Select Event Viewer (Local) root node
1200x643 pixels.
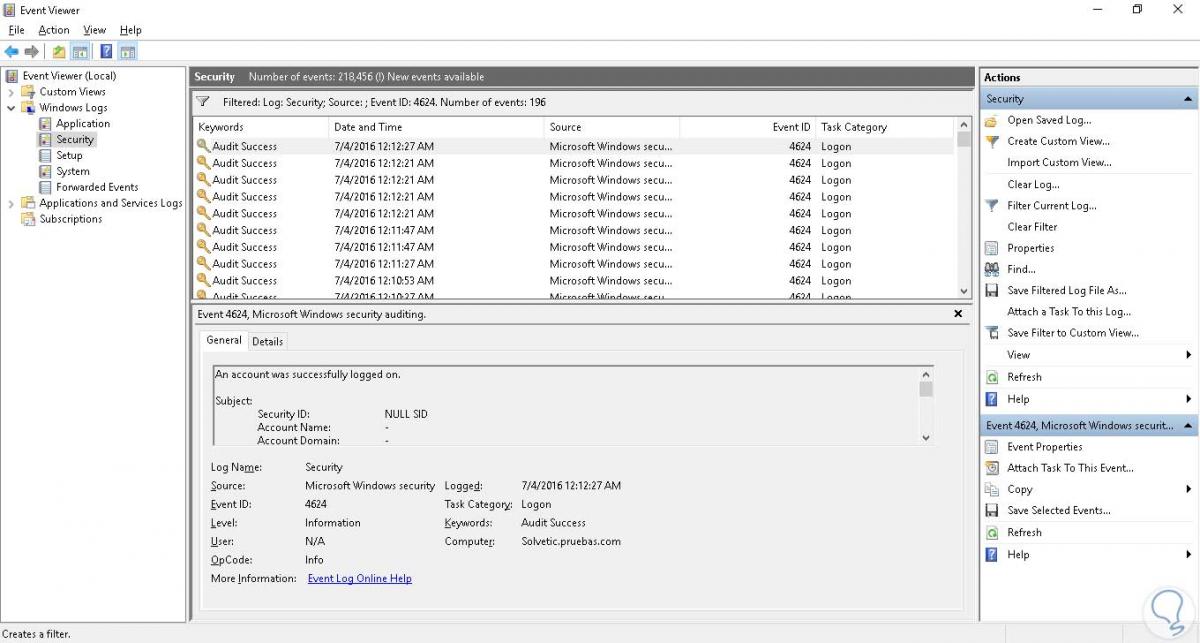[69, 76]
